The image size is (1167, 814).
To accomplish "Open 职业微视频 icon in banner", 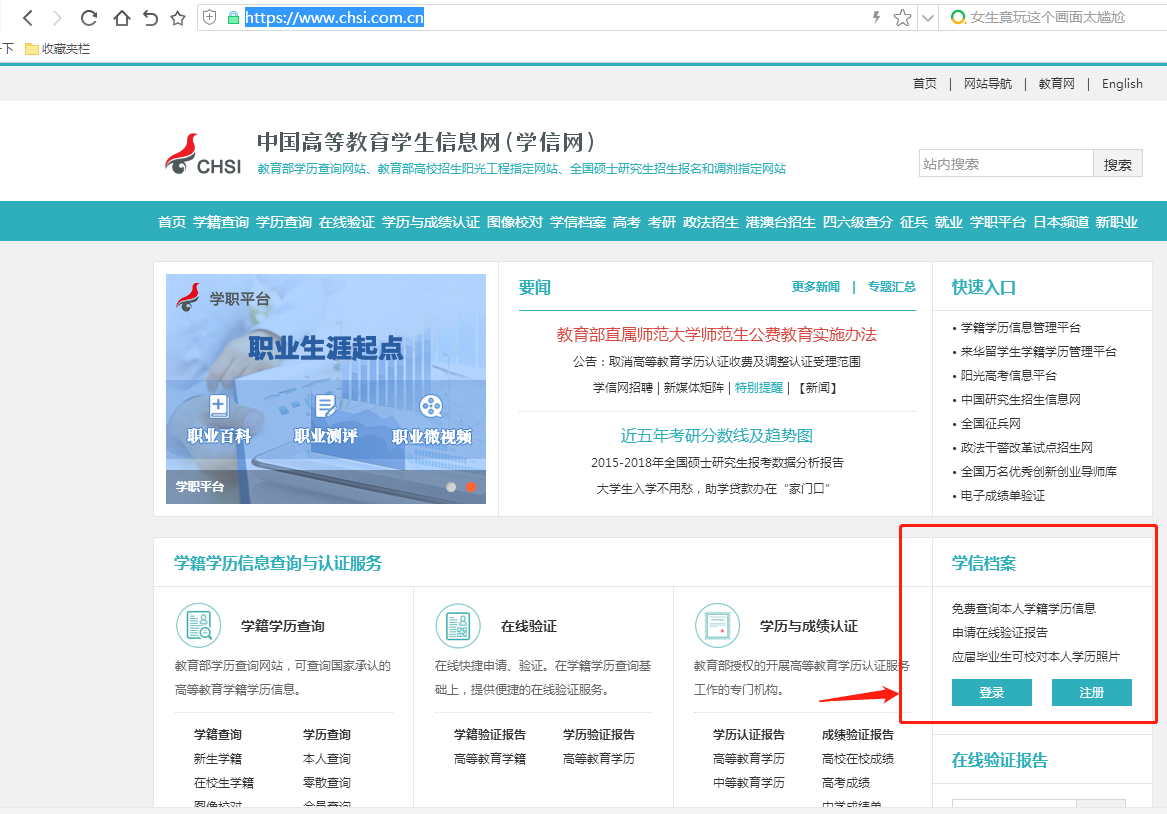I will (431, 407).
